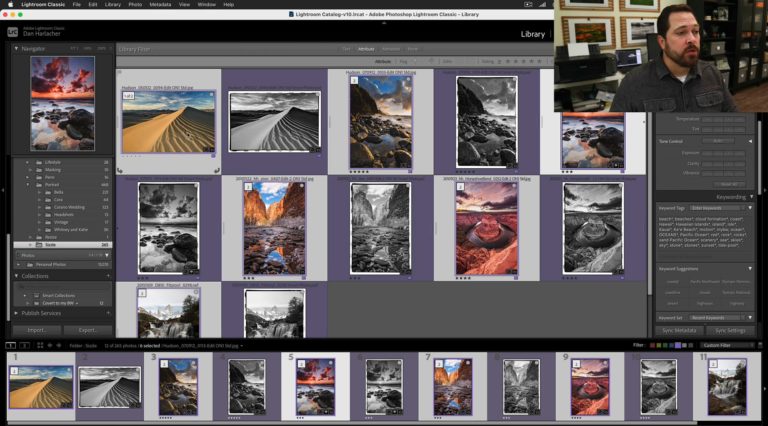Select the Headshots folder
The image size is (768, 426).
(64, 214)
